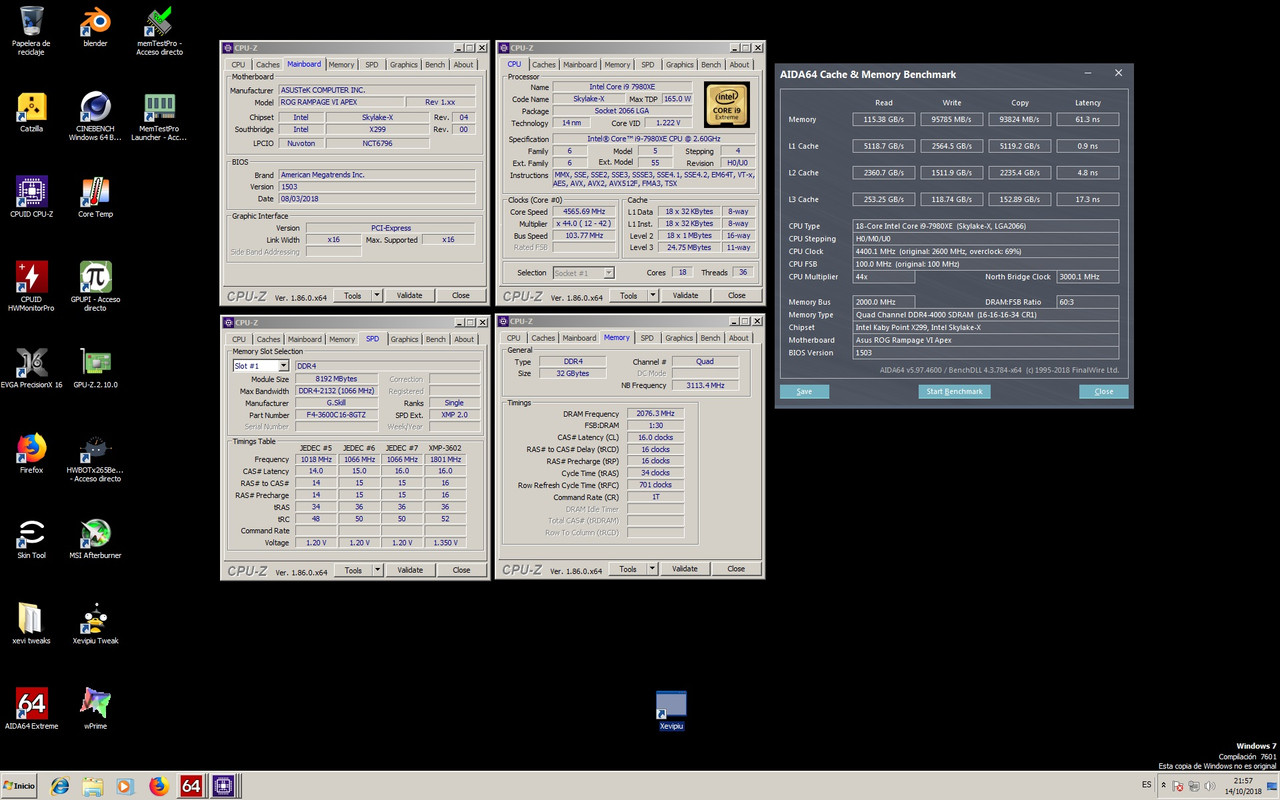Image resolution: width=1280 pixels, height=800 pixels.
Task: Click Part Number F4-3600C16-8GTZ field
Action: click(x=335, y=415)
